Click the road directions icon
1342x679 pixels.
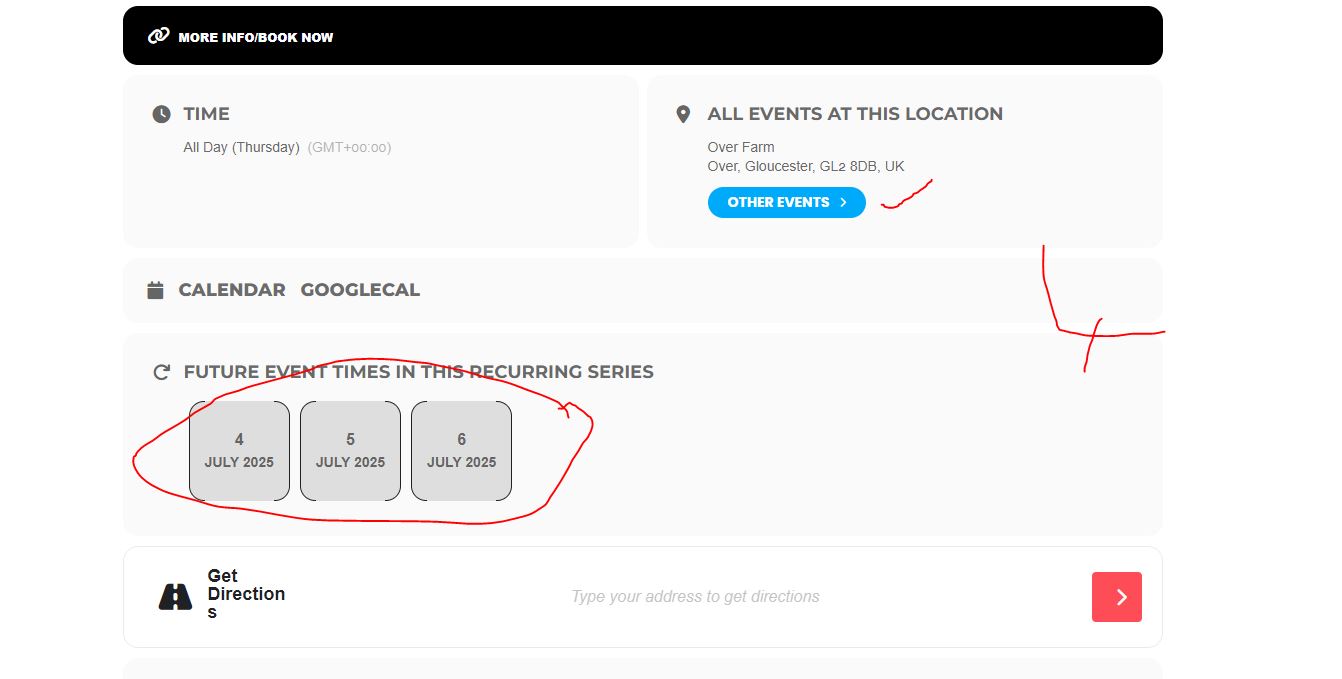click(x=175, y=597)
